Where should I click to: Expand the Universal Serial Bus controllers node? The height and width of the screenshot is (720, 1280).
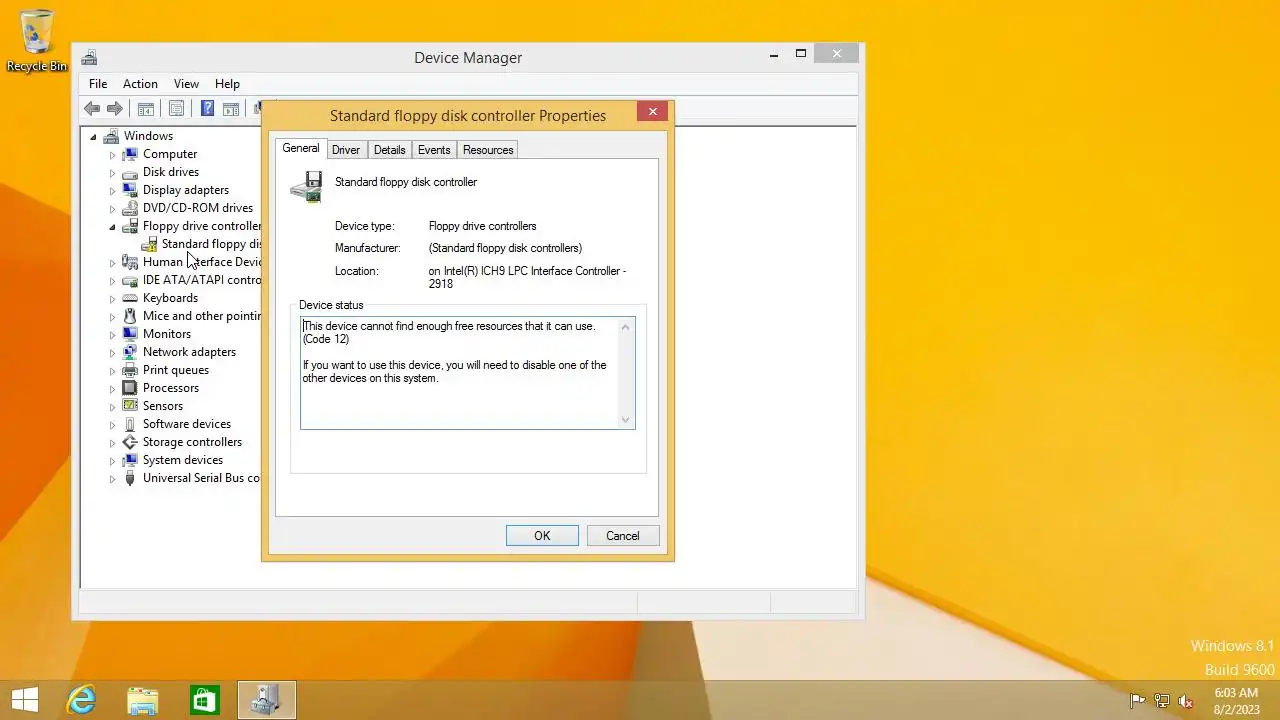pos(112,479)
